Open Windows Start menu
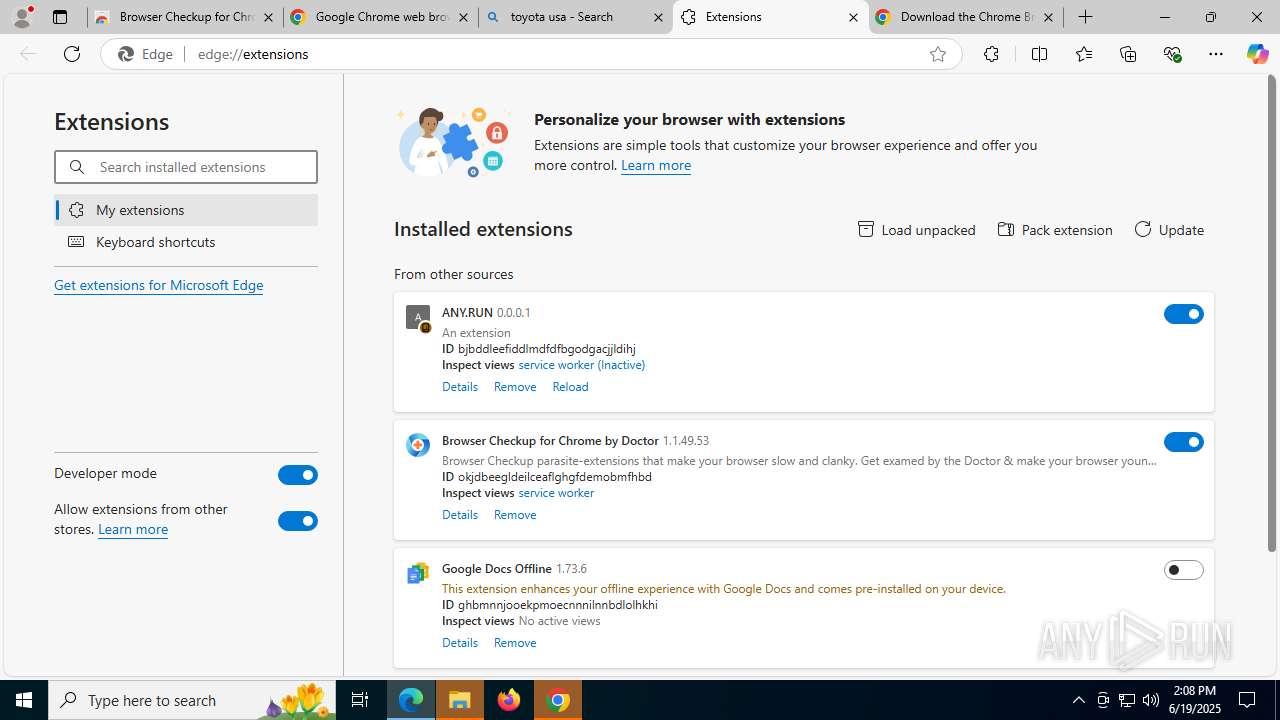The width and height of the screenshot is (1280, 720). 24,700
